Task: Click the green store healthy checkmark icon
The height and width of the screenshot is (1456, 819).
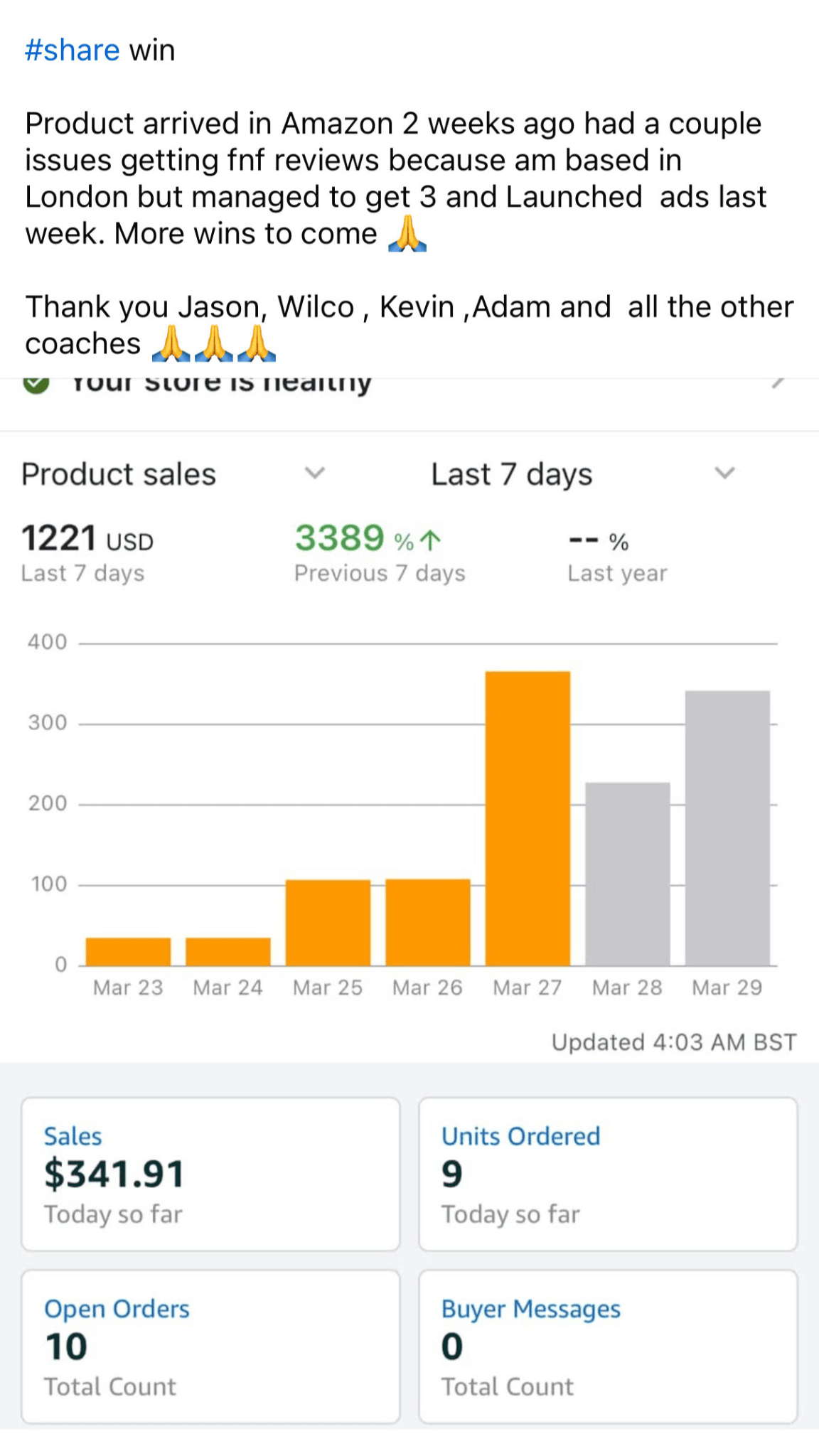Action: pos(36,383)
